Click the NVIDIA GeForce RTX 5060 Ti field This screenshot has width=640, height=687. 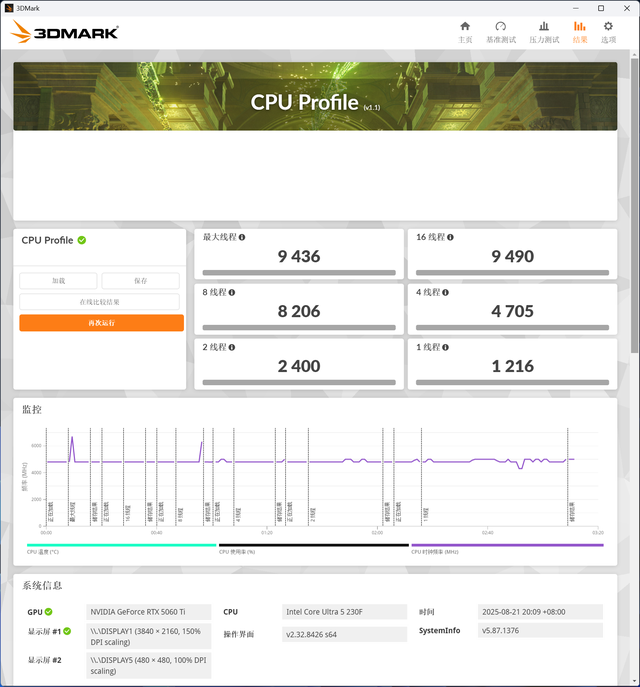149,612
